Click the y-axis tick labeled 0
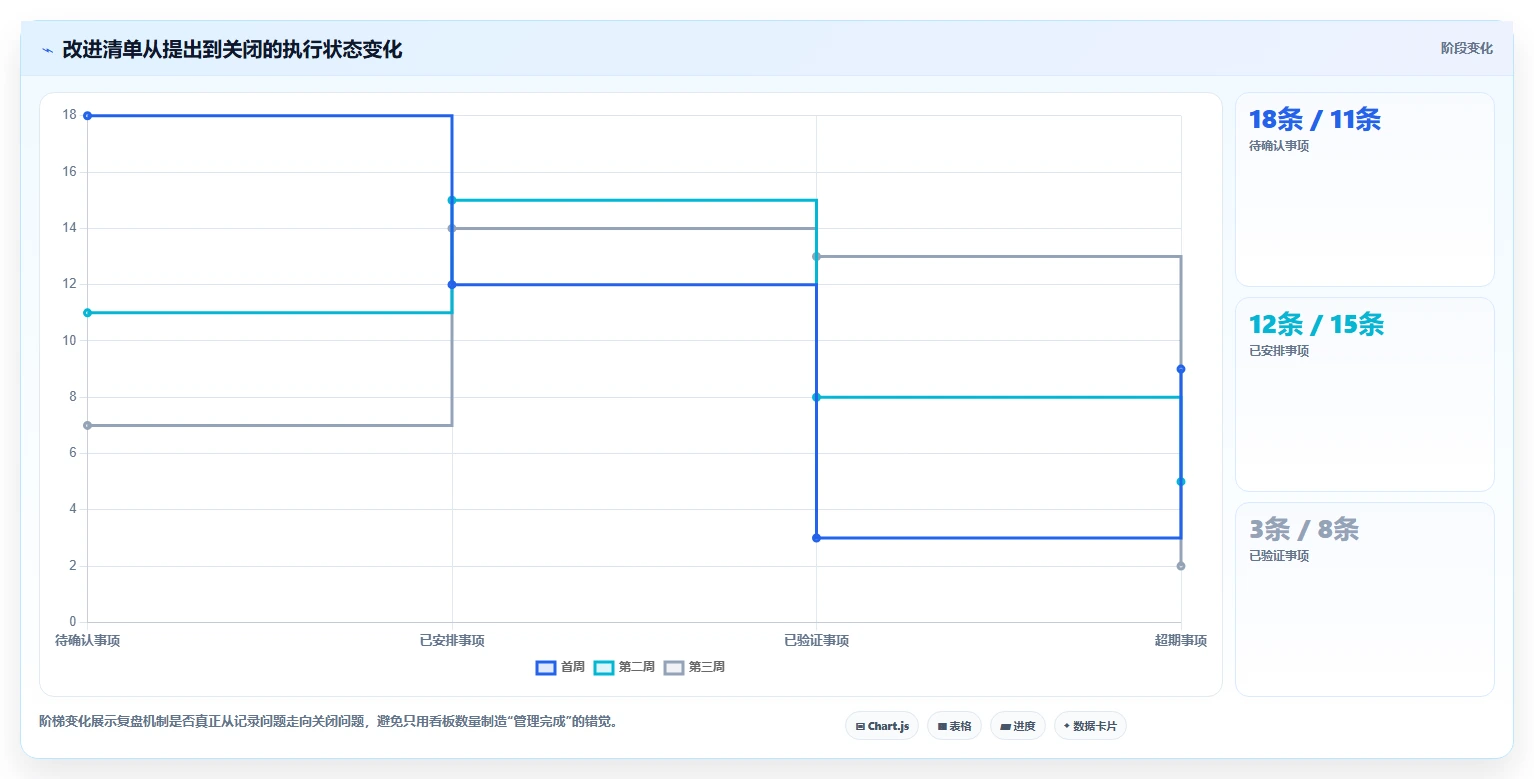1534x779 pixels. pos(72,622)
